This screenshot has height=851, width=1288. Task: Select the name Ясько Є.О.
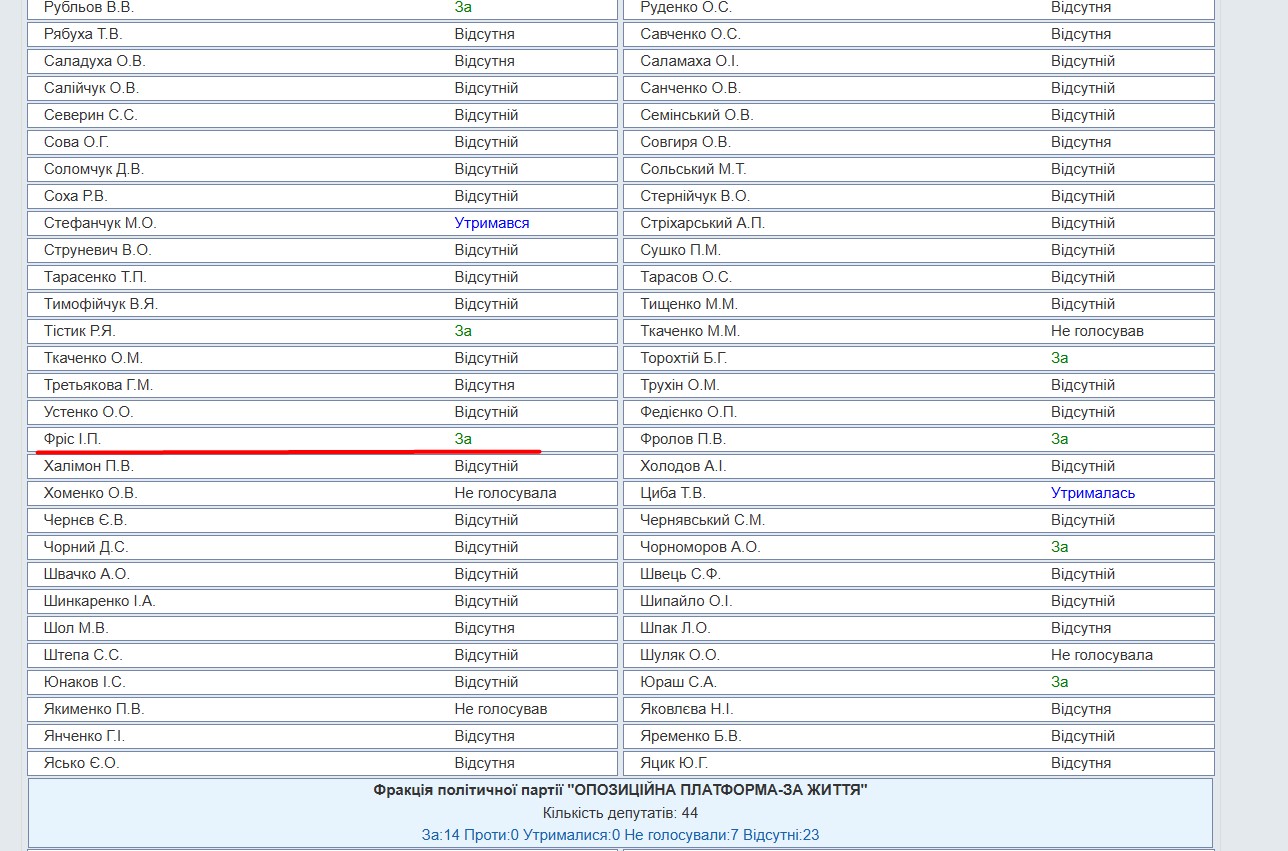(81, 763)
